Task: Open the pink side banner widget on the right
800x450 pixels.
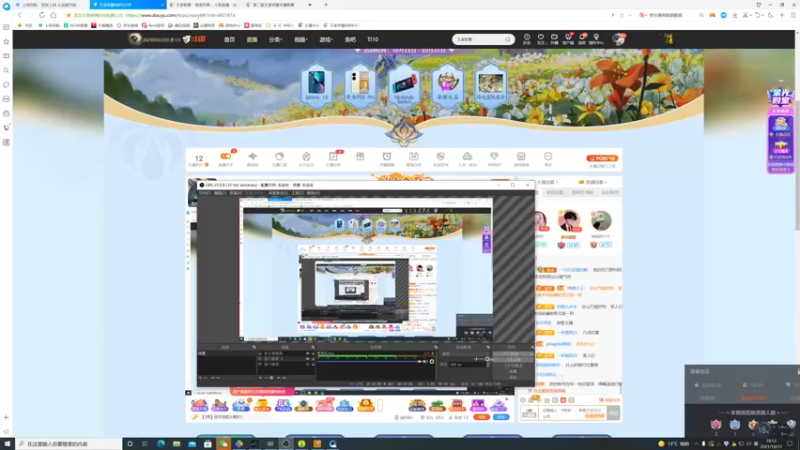Action: coord(781,131)
